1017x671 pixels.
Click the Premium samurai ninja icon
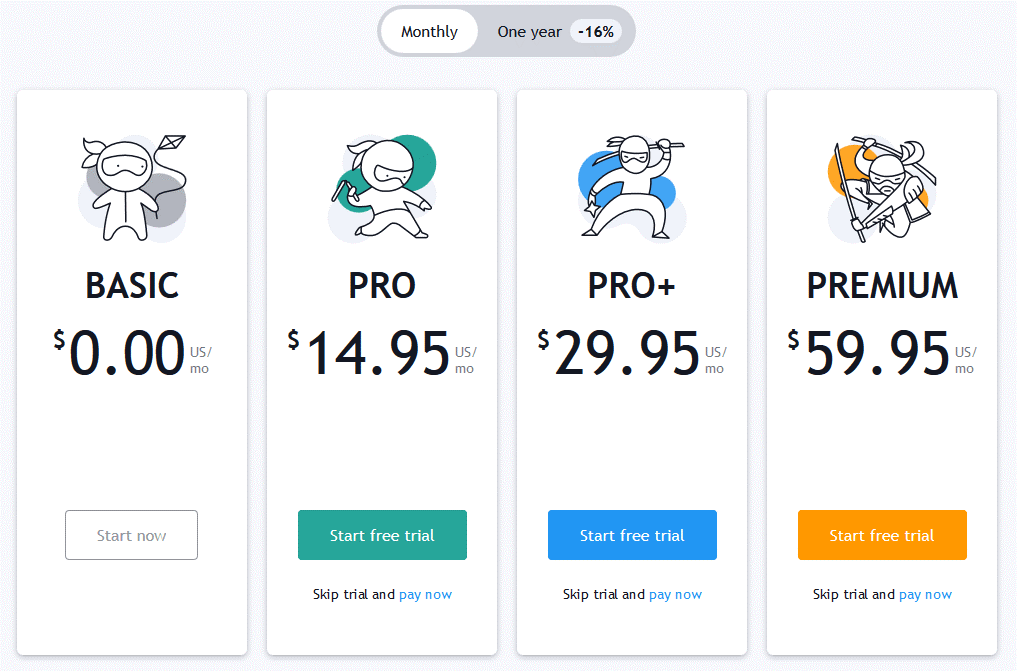[882, 188]
